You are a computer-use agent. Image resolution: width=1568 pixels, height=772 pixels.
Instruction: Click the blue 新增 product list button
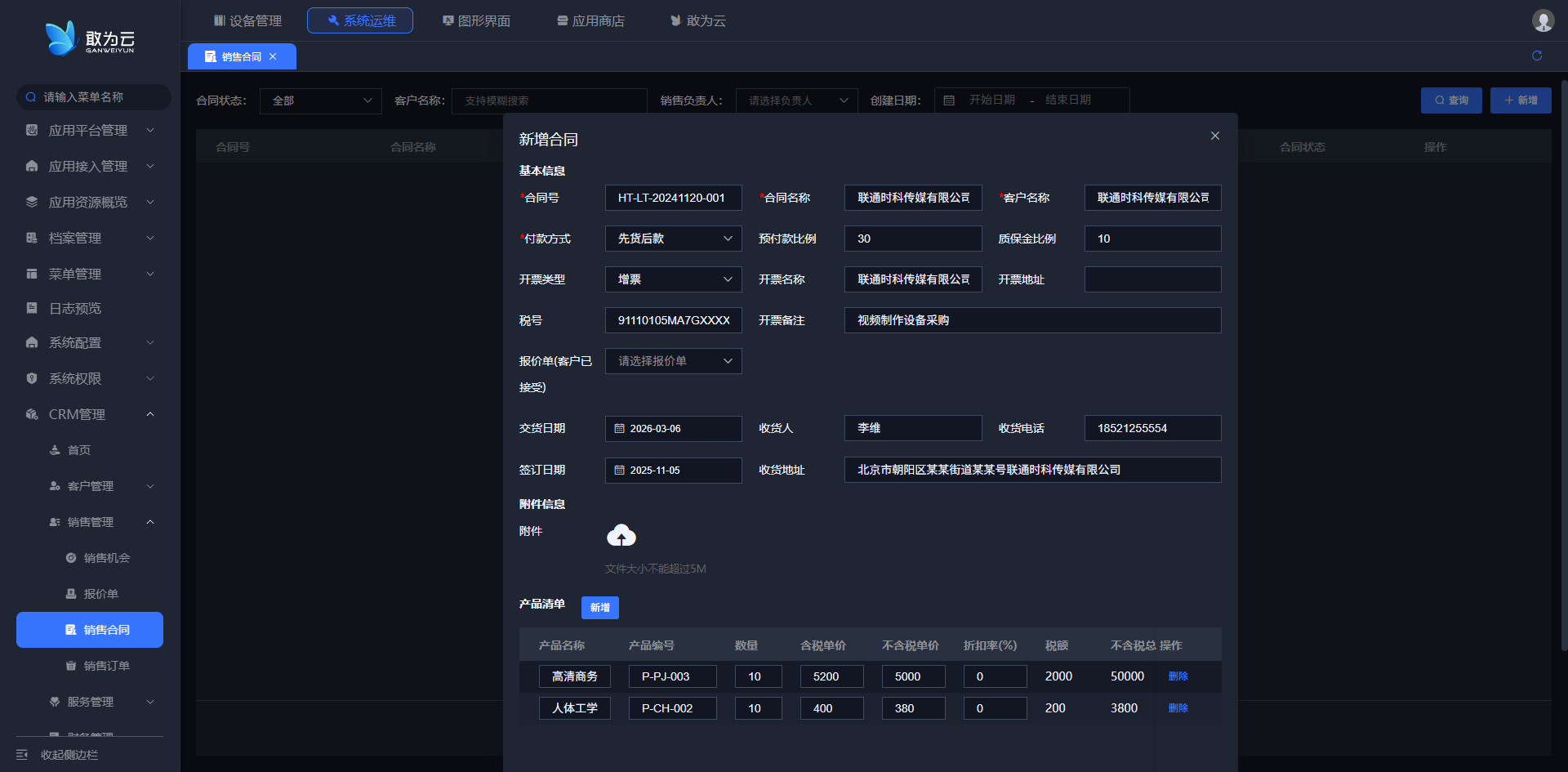[x=599, y=608]
